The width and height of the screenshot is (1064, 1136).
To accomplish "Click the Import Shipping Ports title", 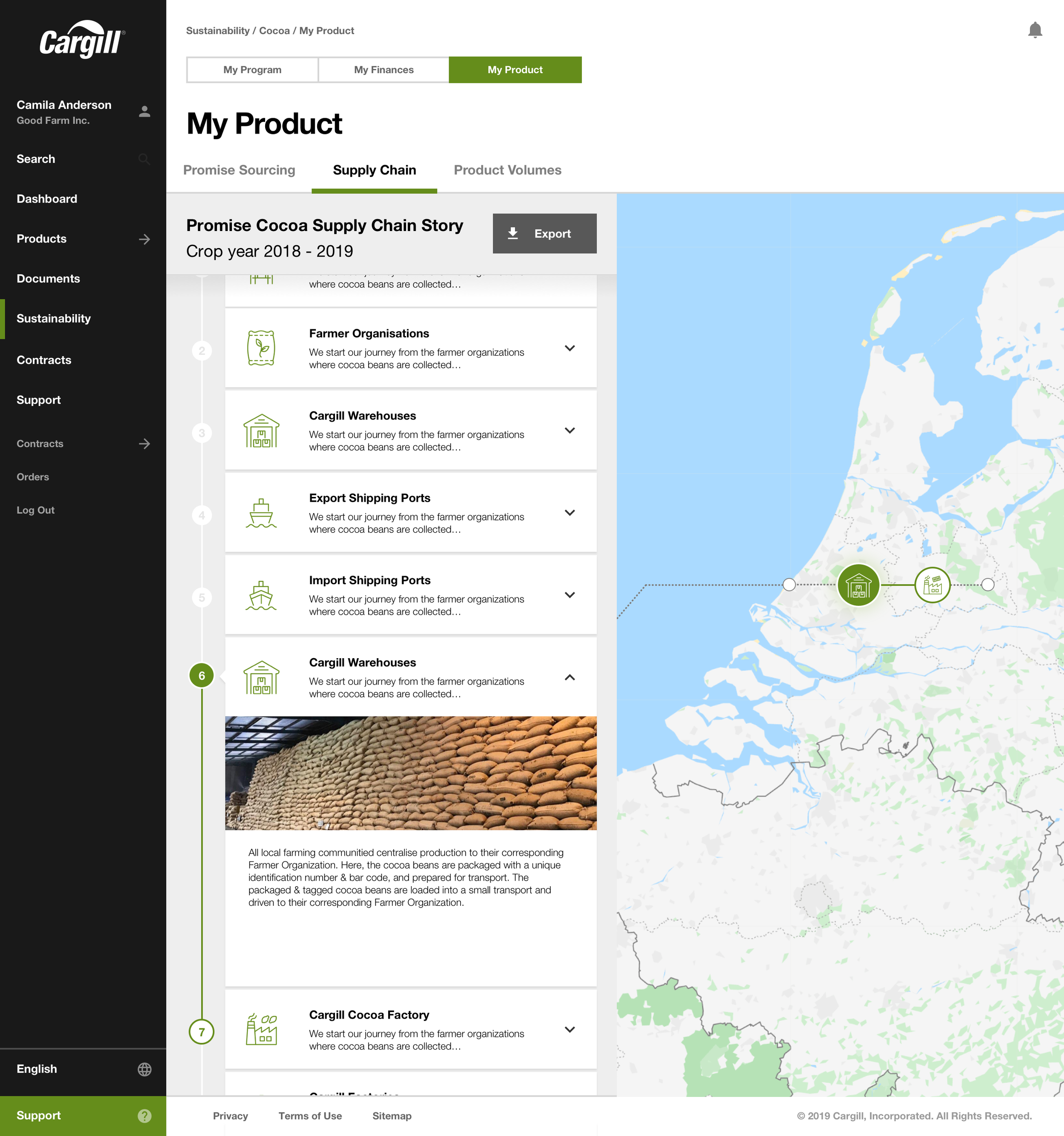I will click(370, 581).
